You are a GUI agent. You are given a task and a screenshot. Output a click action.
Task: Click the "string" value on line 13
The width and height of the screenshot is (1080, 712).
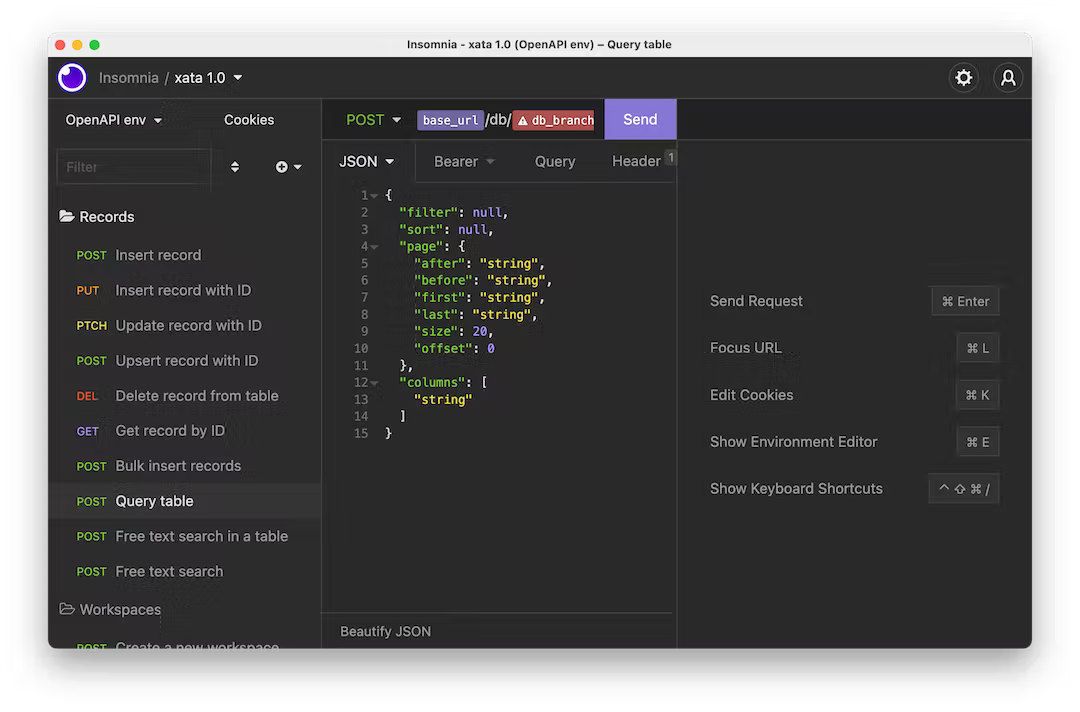[x=443, y=399]
